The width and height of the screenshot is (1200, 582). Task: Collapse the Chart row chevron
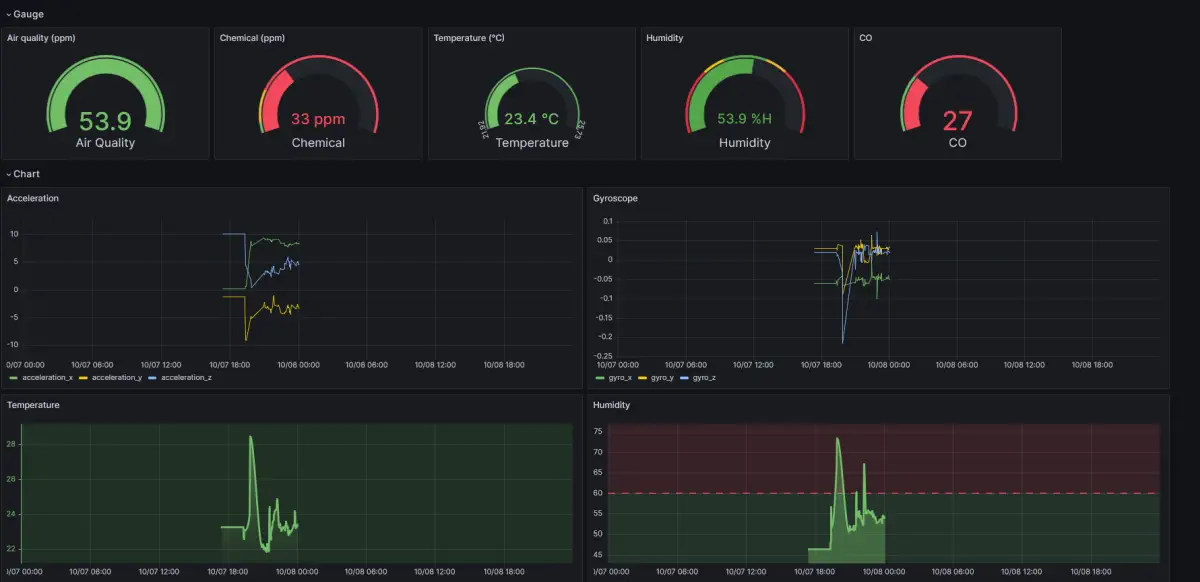click(x=8, y=174)
